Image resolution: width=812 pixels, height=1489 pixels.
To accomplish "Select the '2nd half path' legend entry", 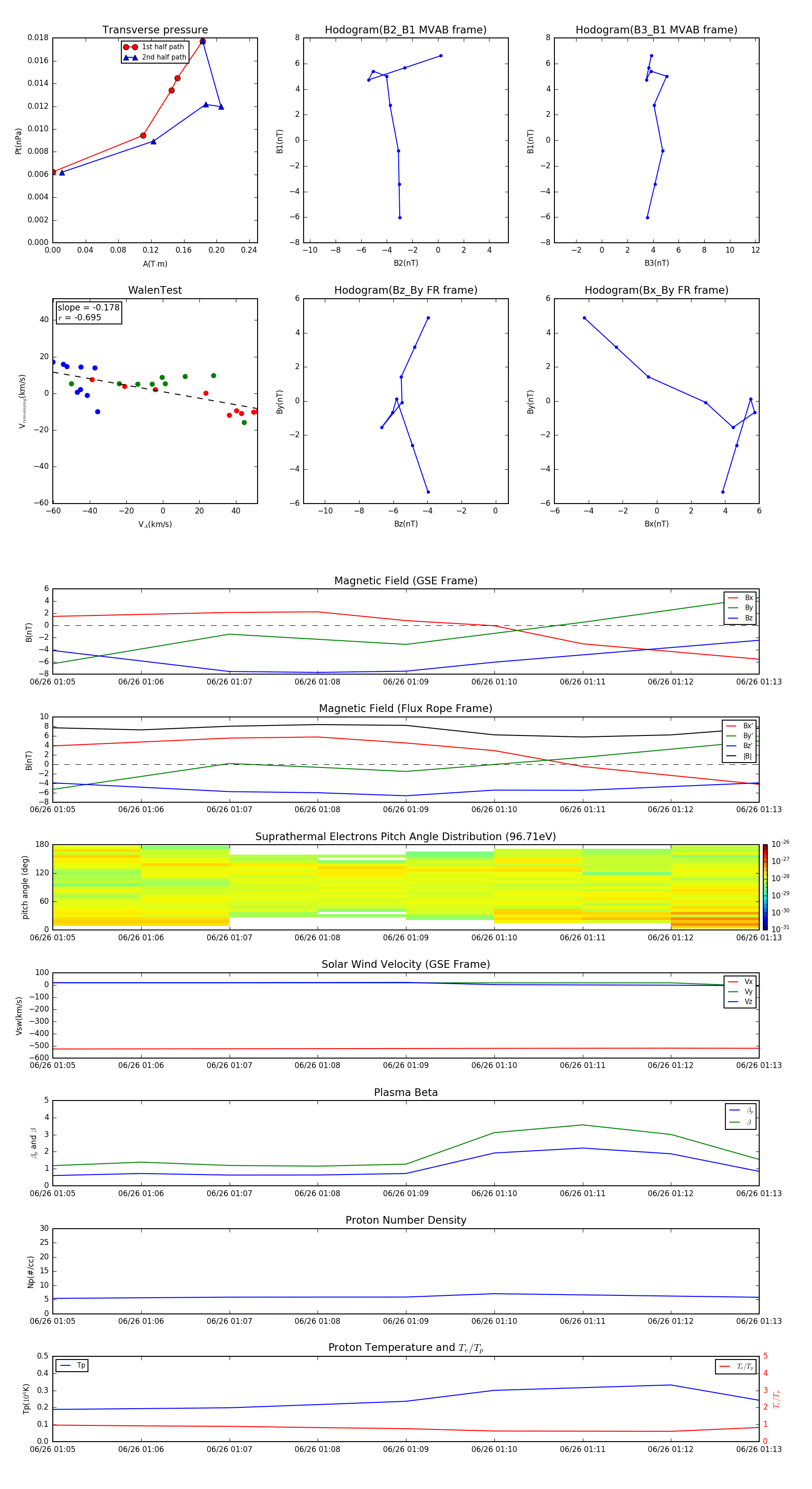I will [x=156, y=57].
